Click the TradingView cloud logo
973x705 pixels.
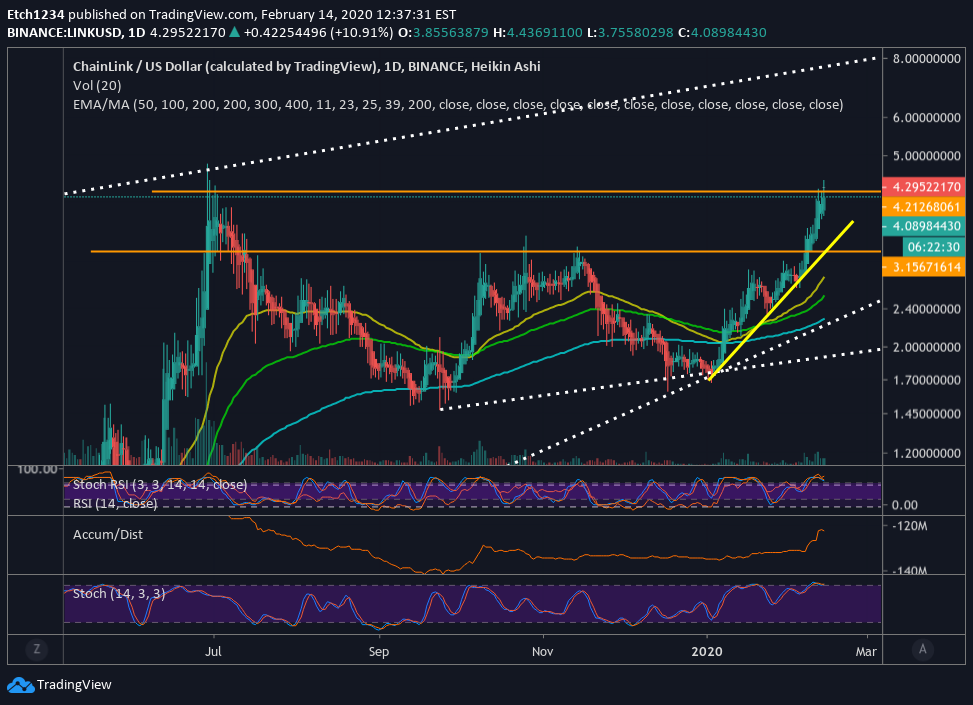point(20,685)
